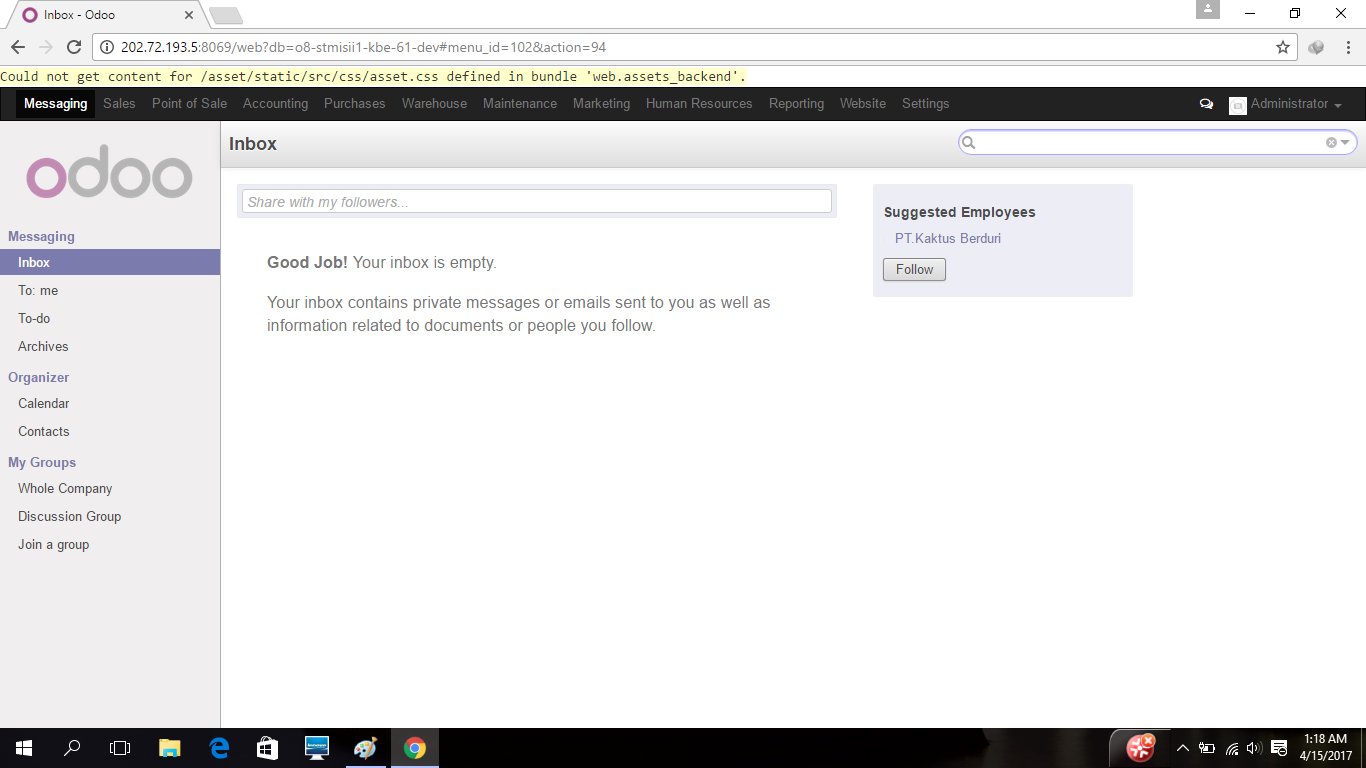This screenshot has height=768, width=1366.
Task: Click the Odoo logo in the sidebar
Action: [110, 174]
